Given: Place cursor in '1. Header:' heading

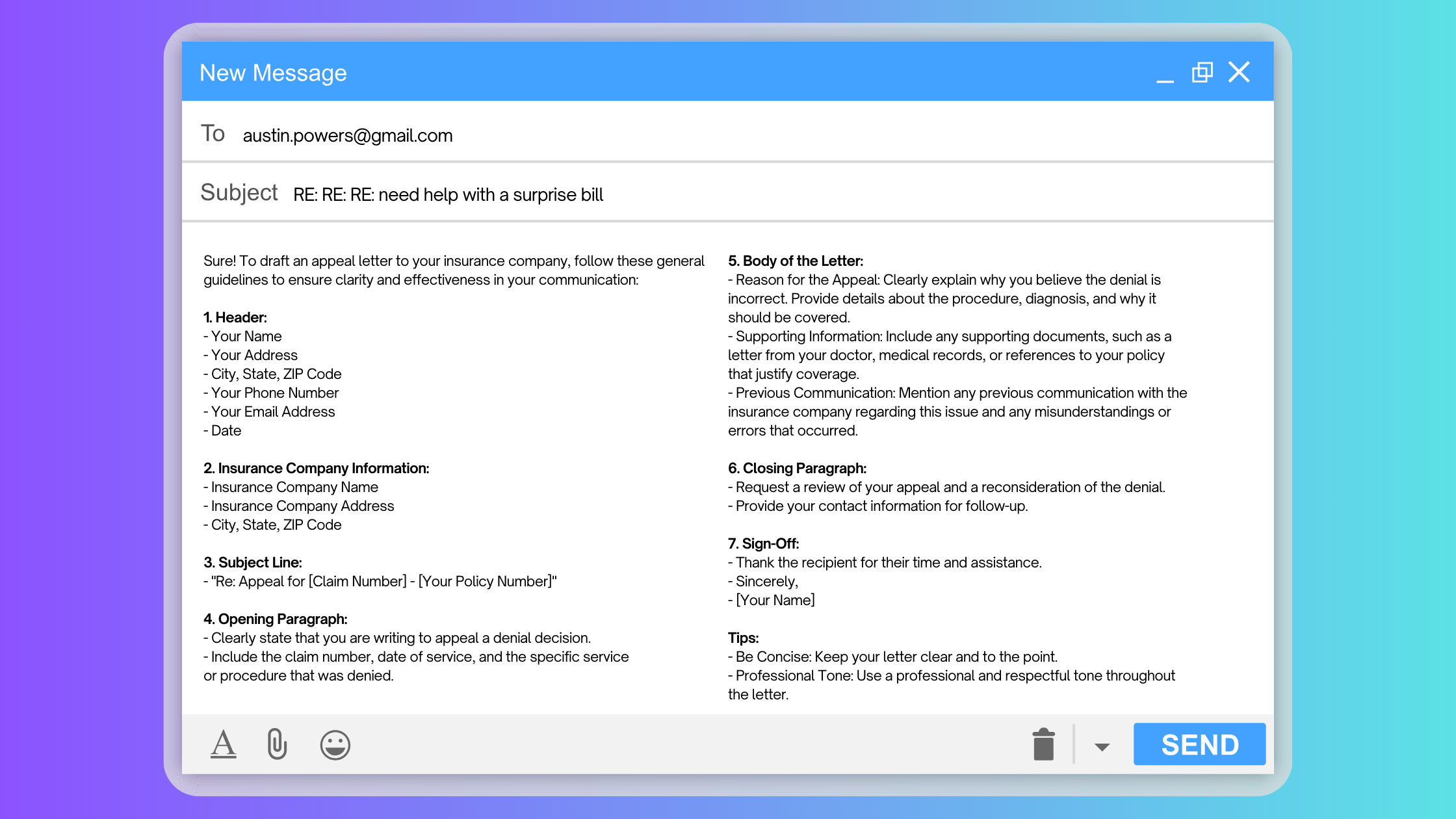Looking at the screenshot, I should [235, 317].
